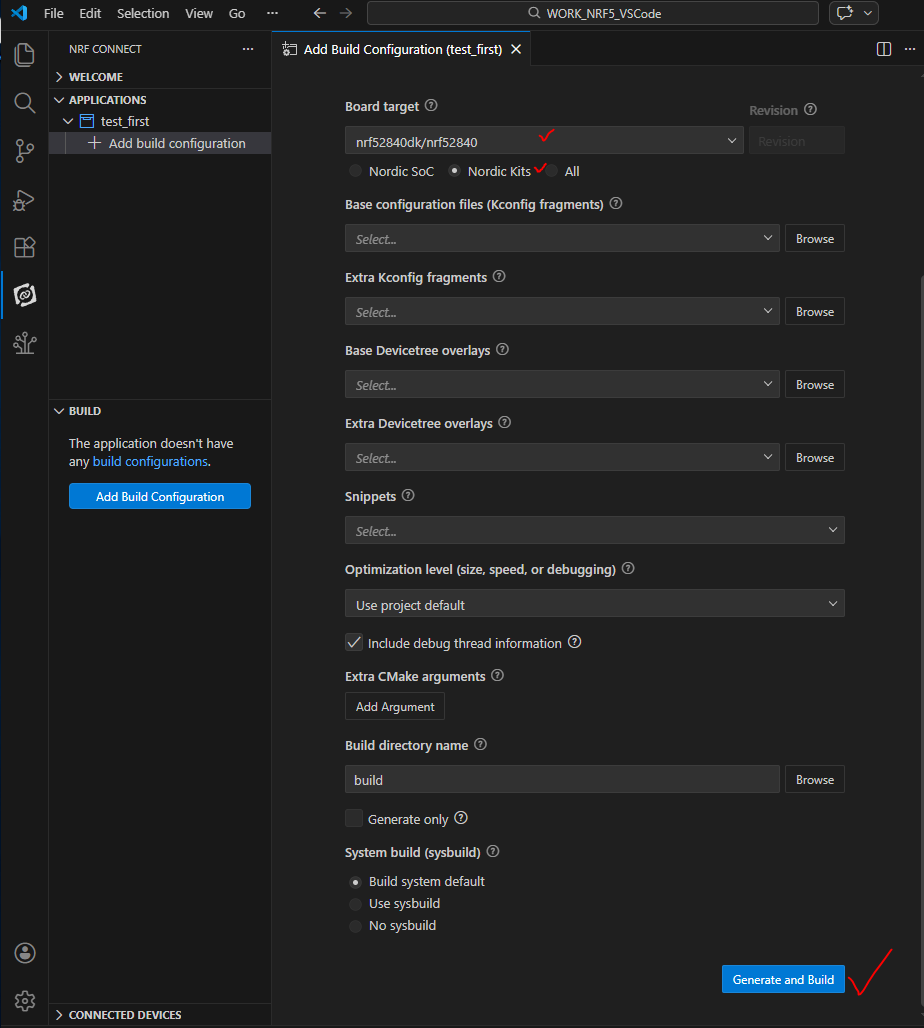
Task: Click help icon next to Revision
Action: coord(811,109)
